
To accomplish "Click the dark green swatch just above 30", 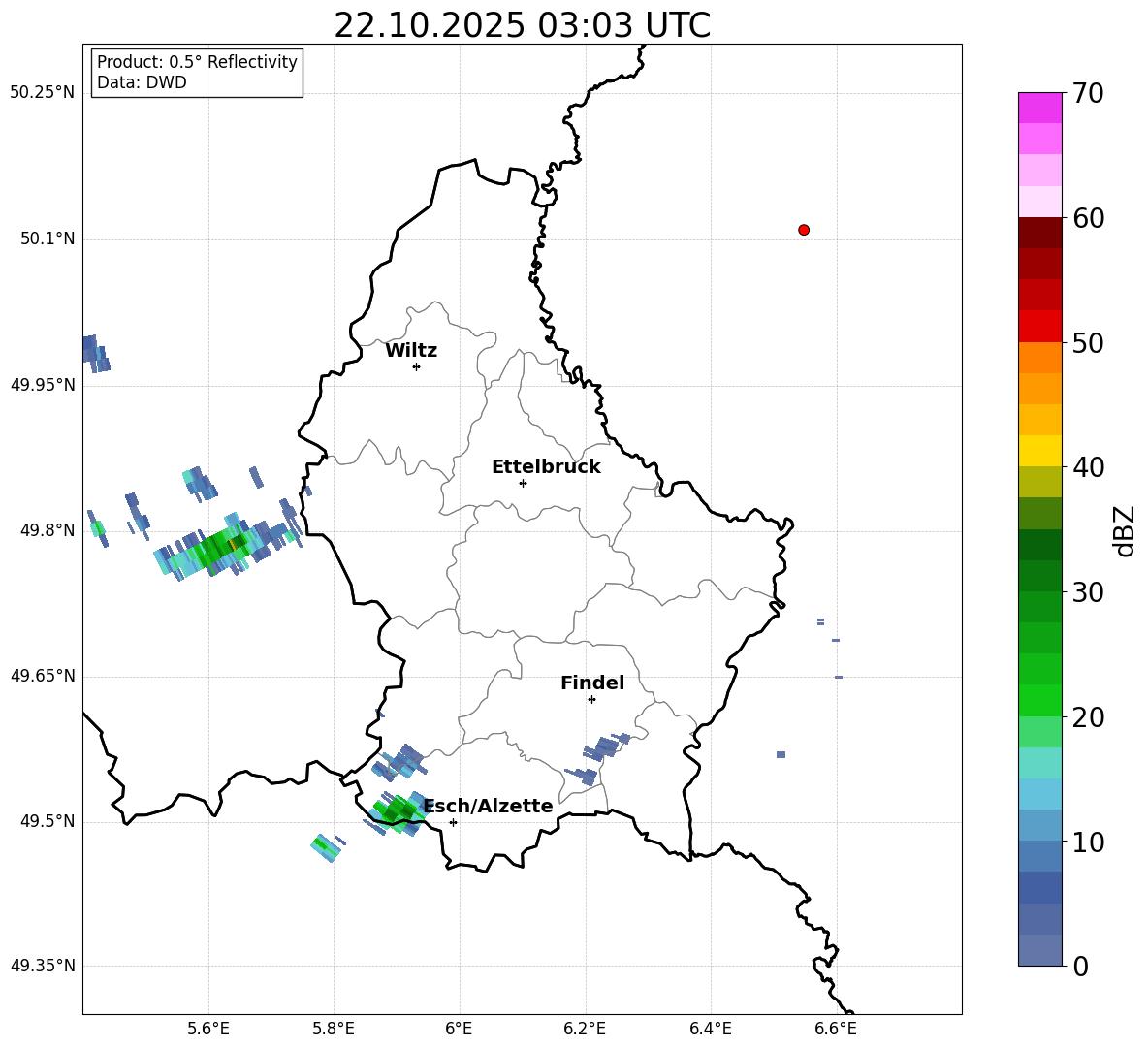I will pos(1039,576).
